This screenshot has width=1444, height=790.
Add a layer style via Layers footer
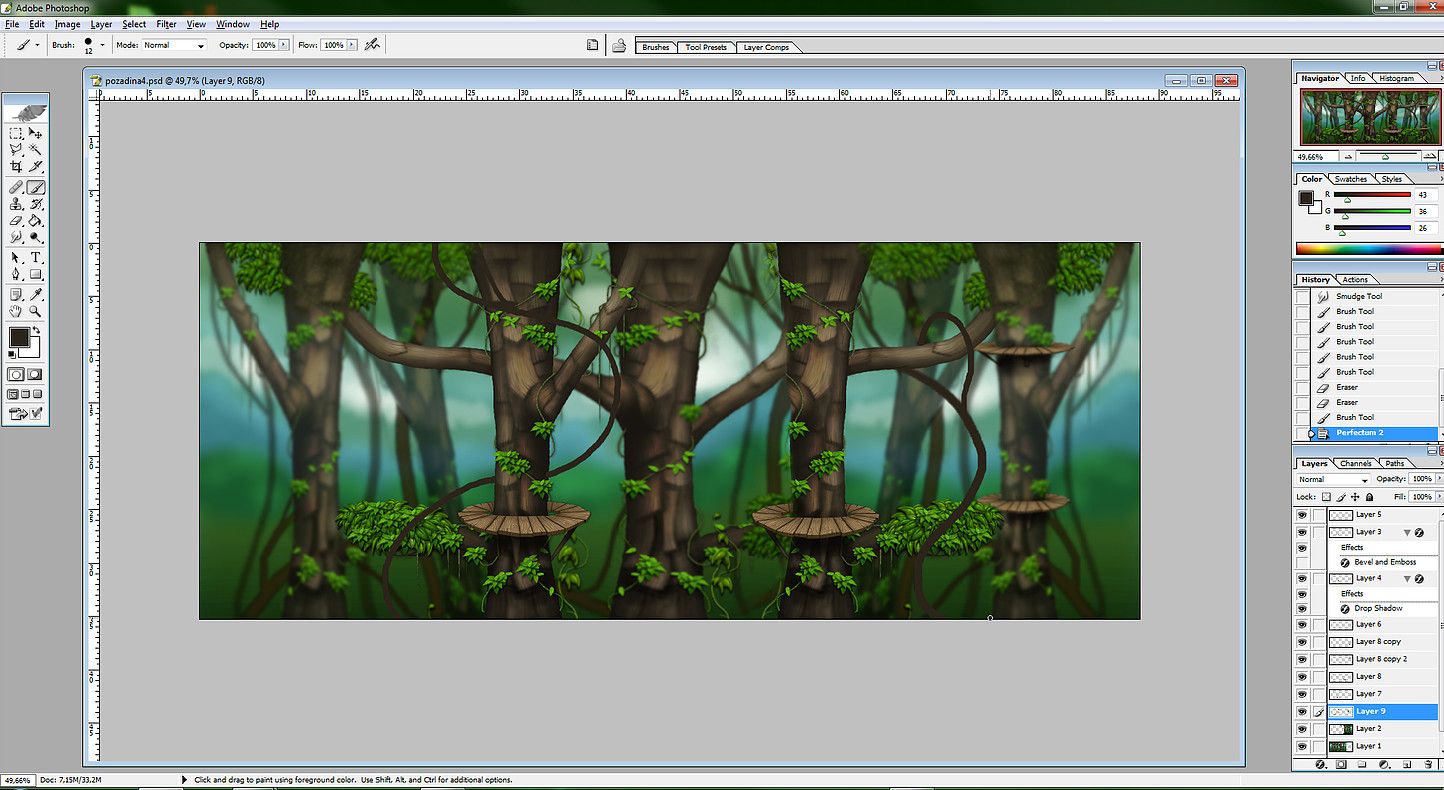[x=1320, y=764]
